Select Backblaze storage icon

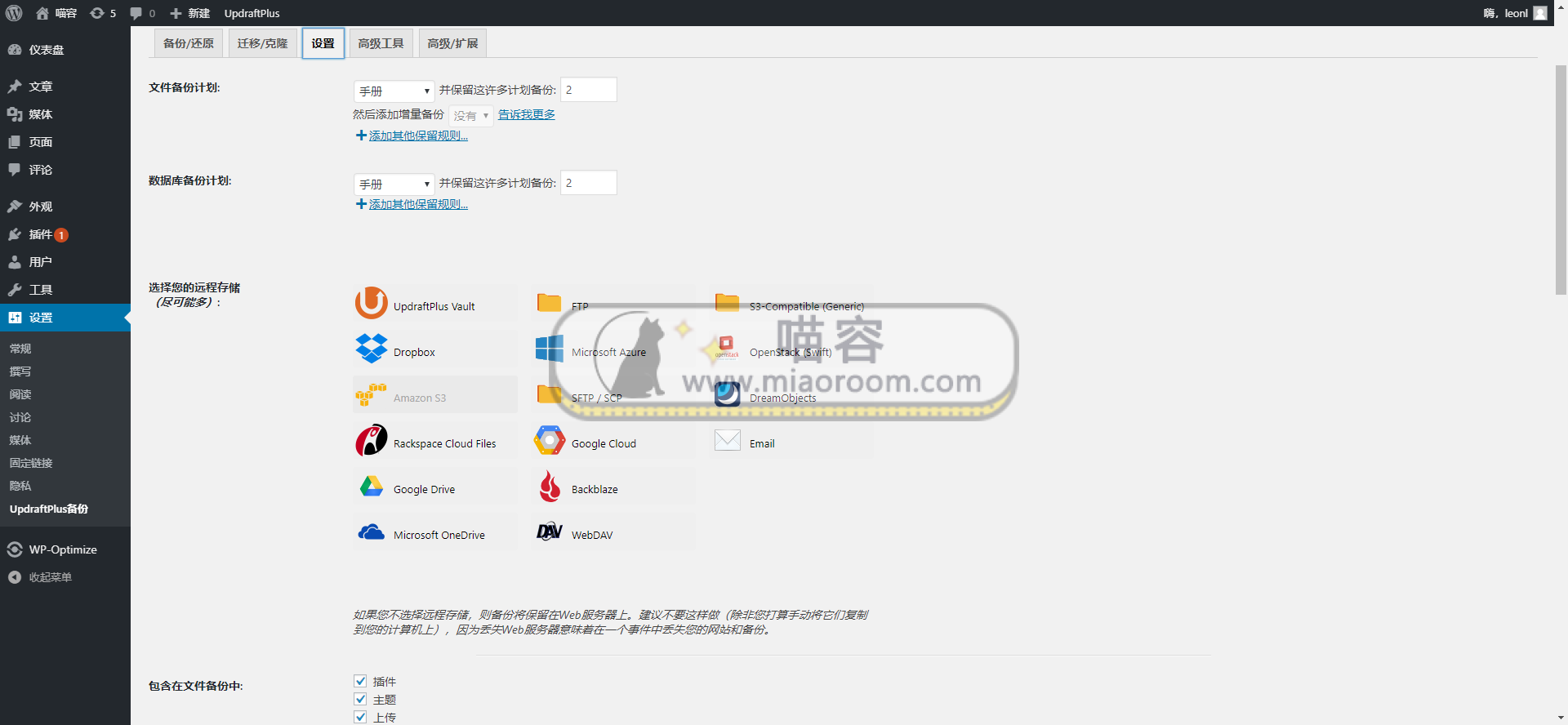click(550, 487)
